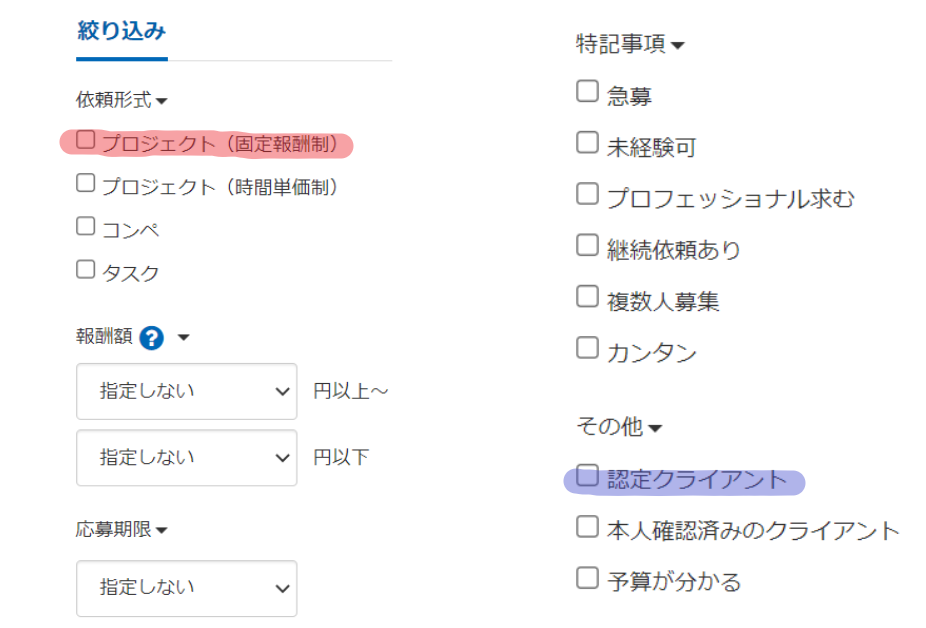Screen dimensions: 926x628
Task: Collapse the その他 section header
Action: [619, 427]
